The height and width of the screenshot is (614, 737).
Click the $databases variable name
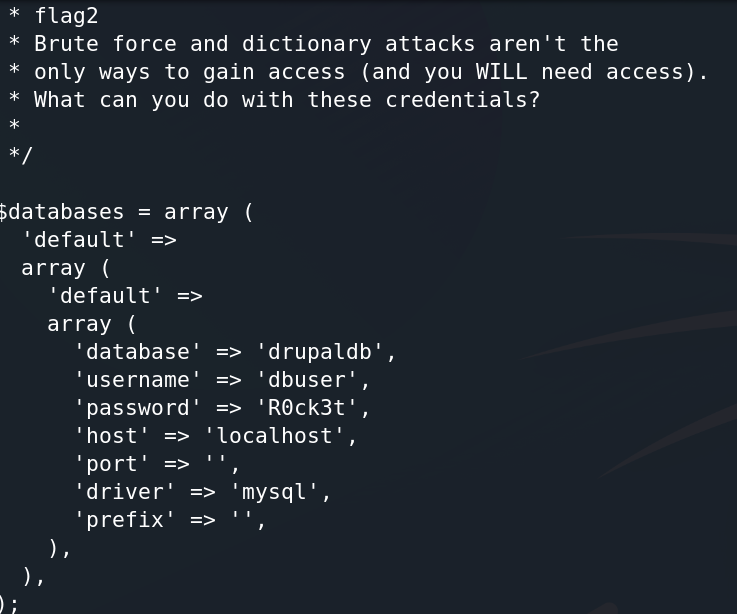(61, 212)
